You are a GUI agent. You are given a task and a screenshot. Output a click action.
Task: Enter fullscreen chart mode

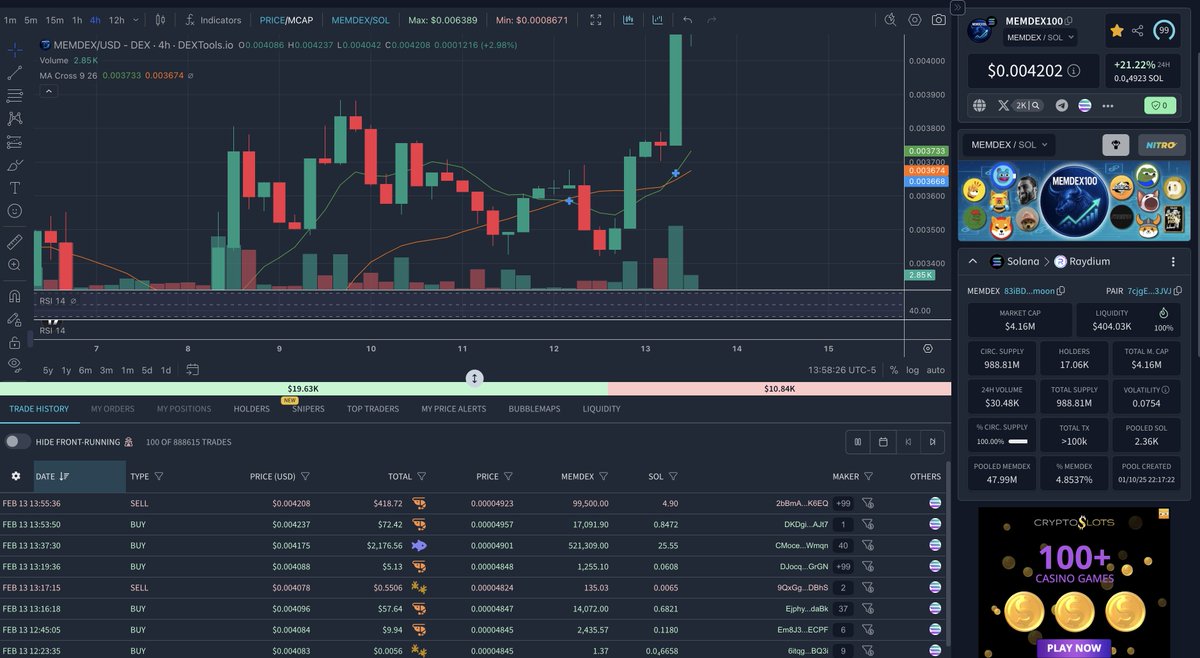point(596,20)
